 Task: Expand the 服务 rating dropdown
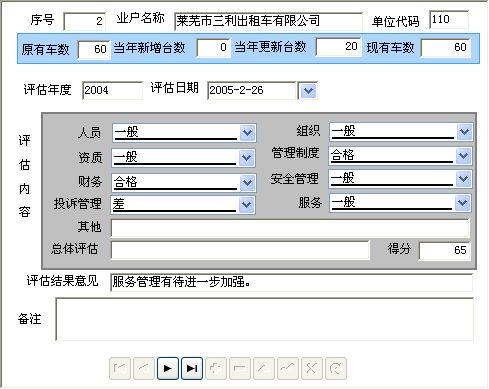(462, 203)
